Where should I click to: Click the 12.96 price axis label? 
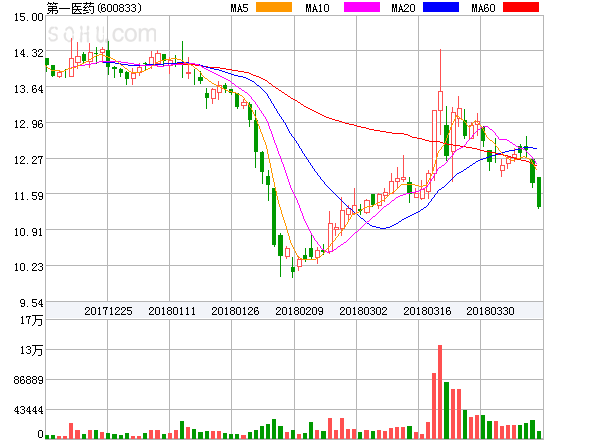click(29, 124)
